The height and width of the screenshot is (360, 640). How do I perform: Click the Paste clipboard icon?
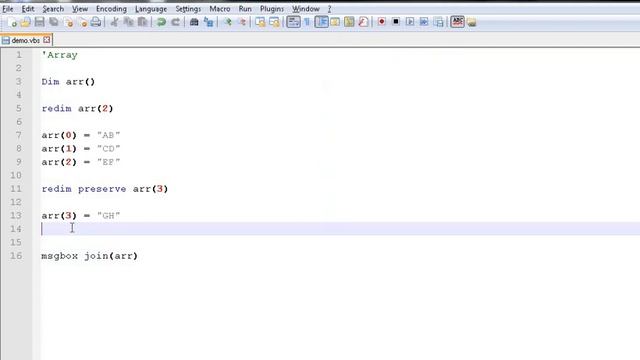click(x=142, y=22)
